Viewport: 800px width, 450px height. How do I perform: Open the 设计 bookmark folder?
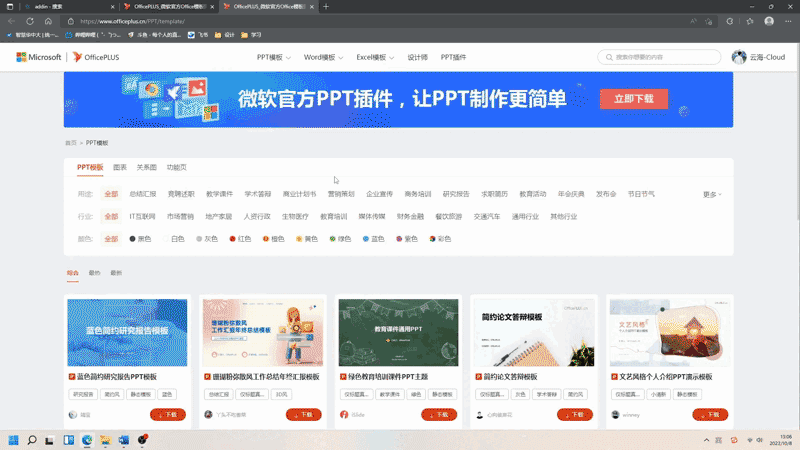pos(224,35)
